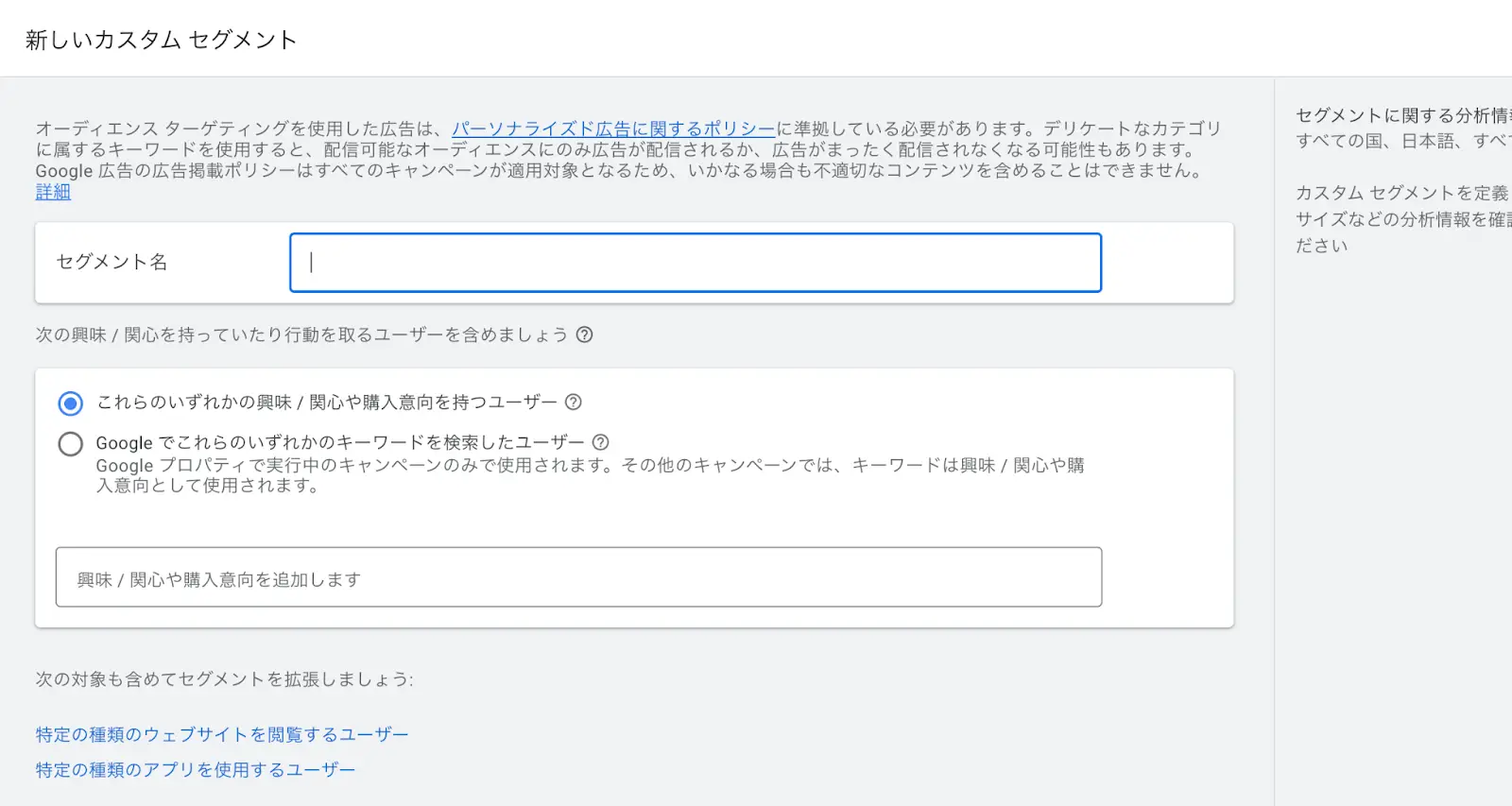This screenshot has height=806, width=1512.
Task: Click the 次の対象も含めてセグメントを拡張しましょう heading
Action: (x=225, y=679)
